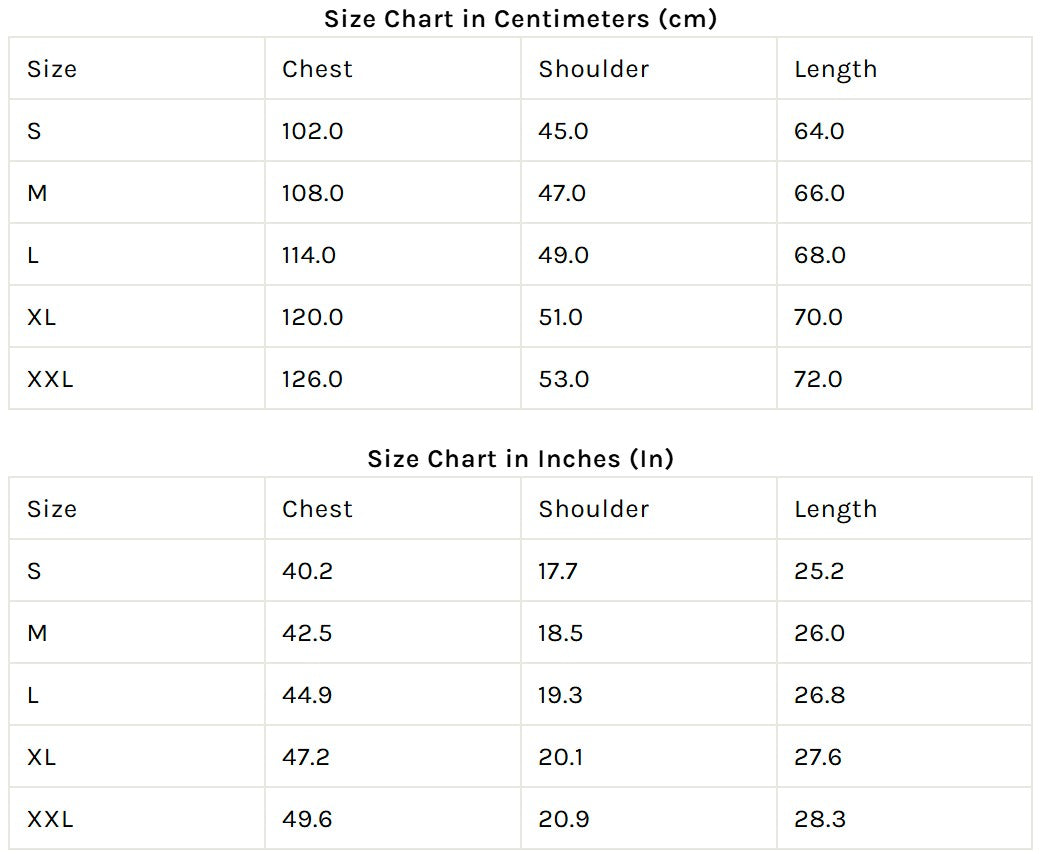Select the 68.0 length cell for size L
The height and width of the screenshot is (854, 1042).
pyautogui.click(x=820, y=255)
